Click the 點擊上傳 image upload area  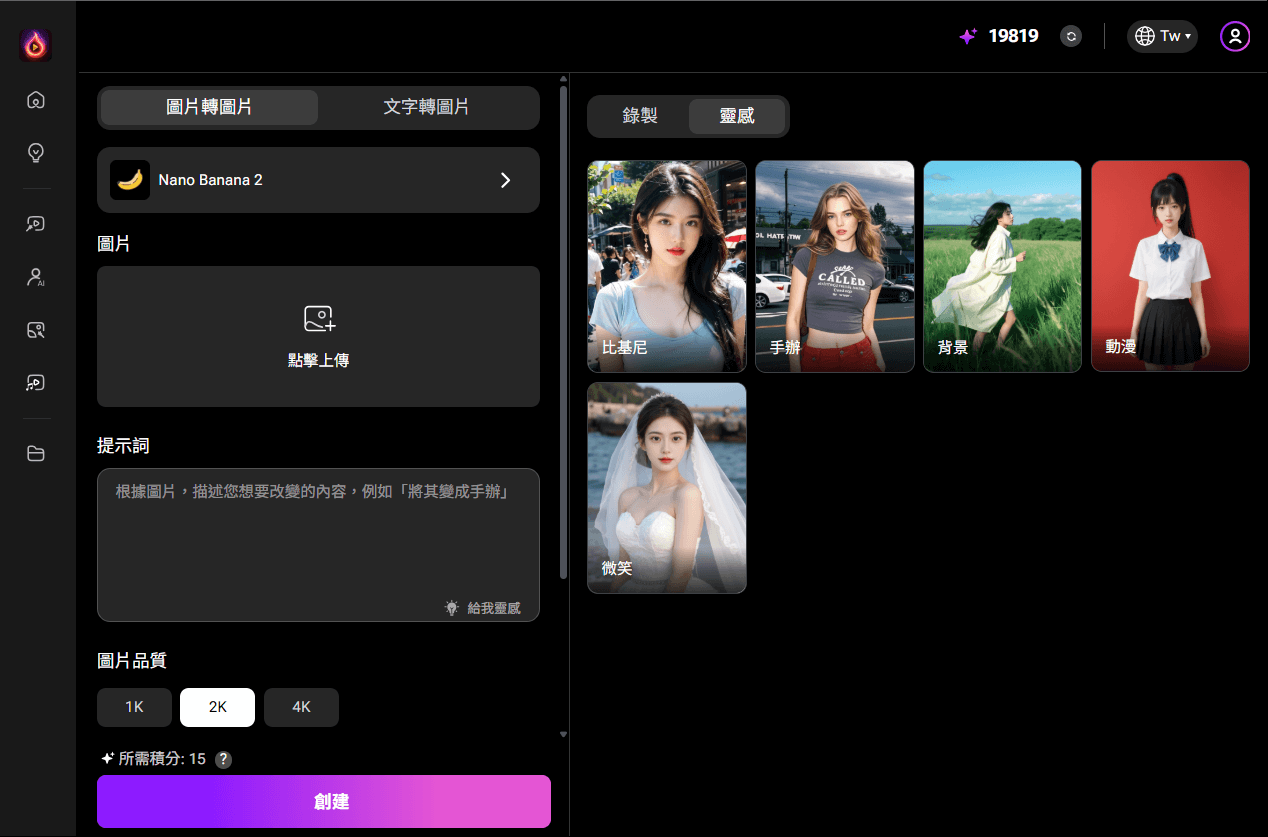click(318, 336)
